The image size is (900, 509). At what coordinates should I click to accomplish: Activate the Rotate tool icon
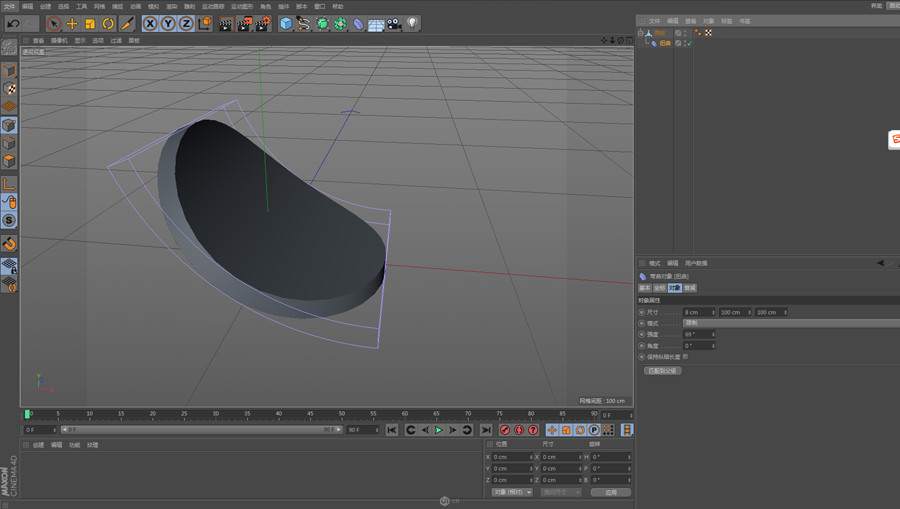pos(108,24)
